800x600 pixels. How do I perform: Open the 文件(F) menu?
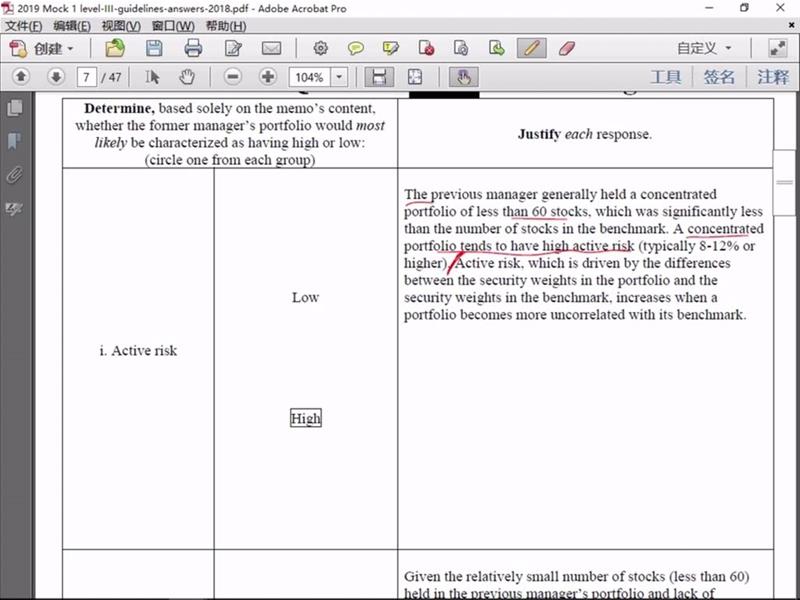point(25,25)
